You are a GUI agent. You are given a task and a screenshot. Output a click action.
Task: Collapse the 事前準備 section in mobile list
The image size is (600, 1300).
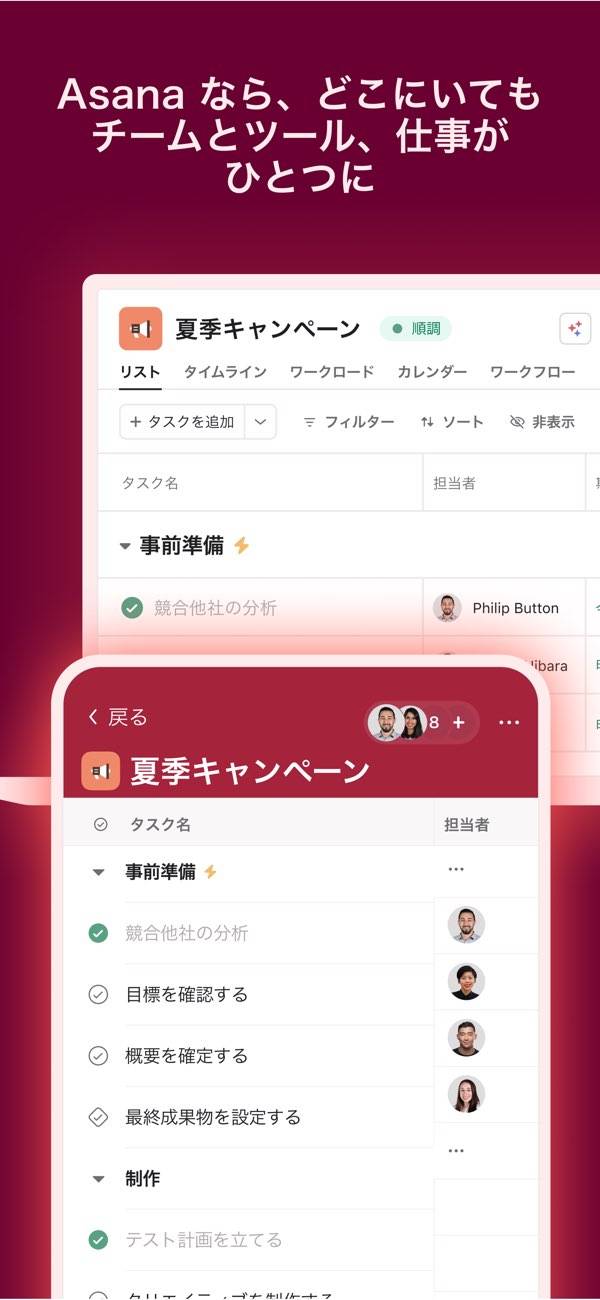point(98,872)
